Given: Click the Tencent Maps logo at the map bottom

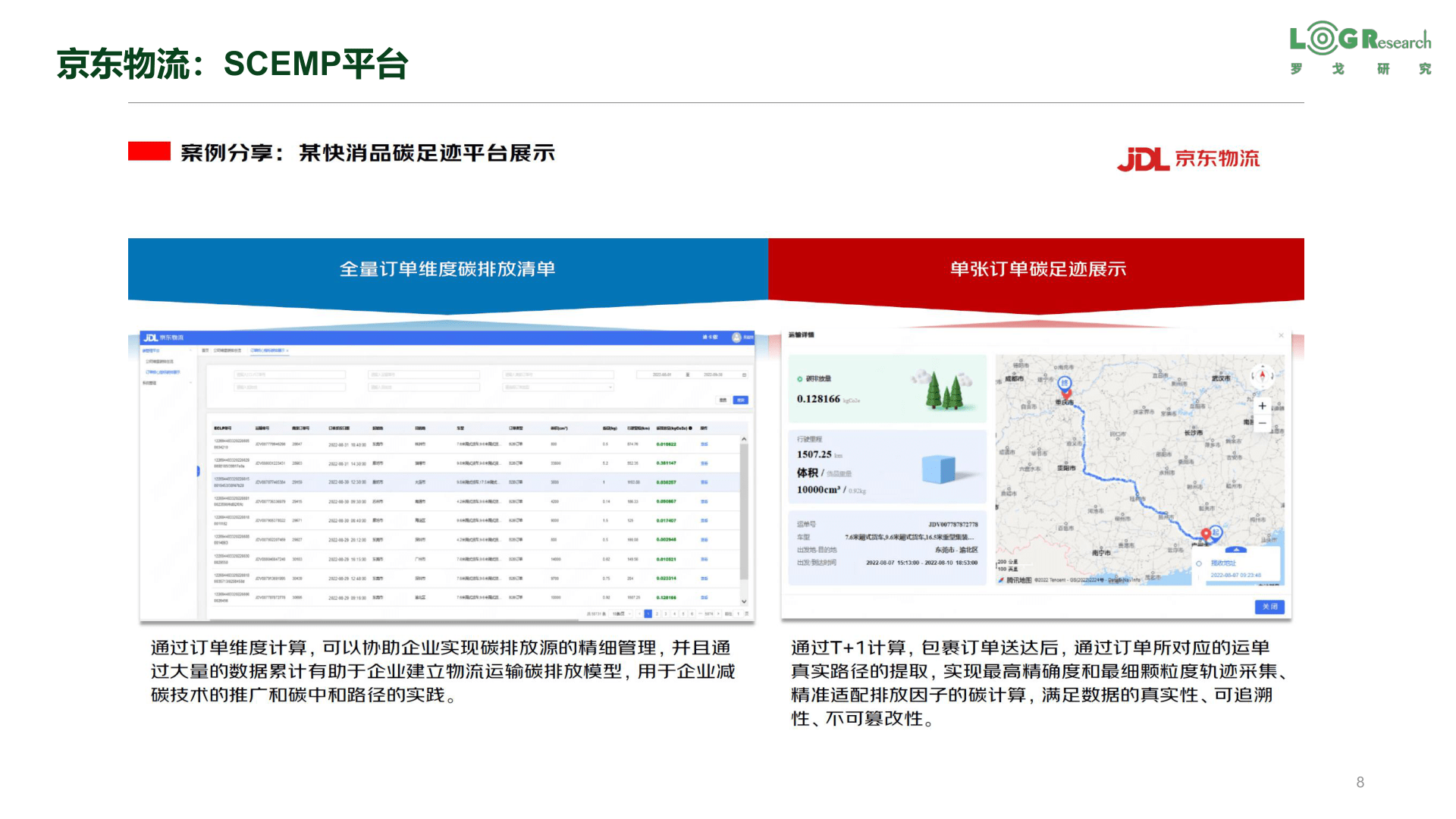Looking at the screenshot, I should click(1015, 580).
